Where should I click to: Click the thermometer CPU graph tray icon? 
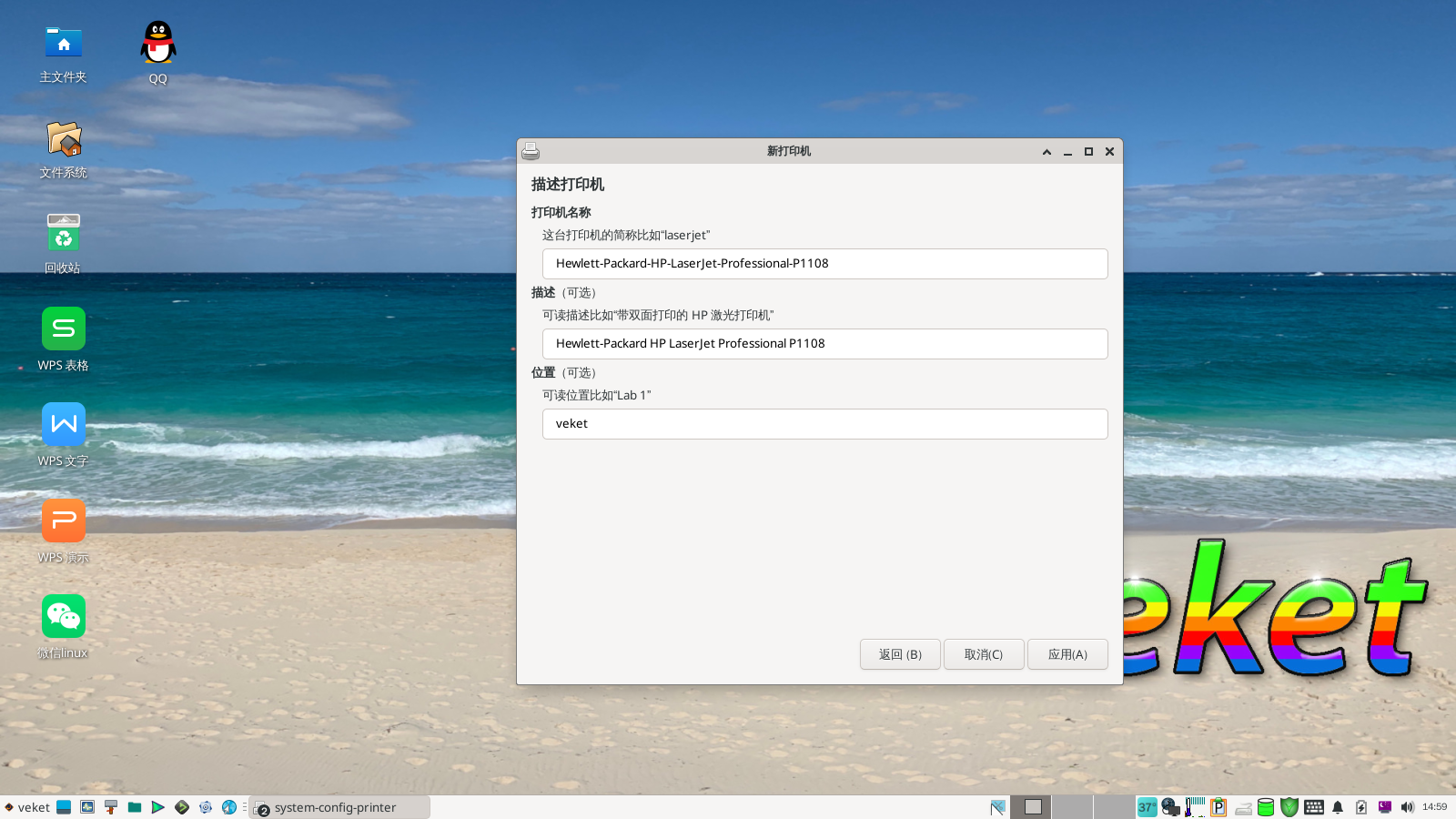[1195, 807]
